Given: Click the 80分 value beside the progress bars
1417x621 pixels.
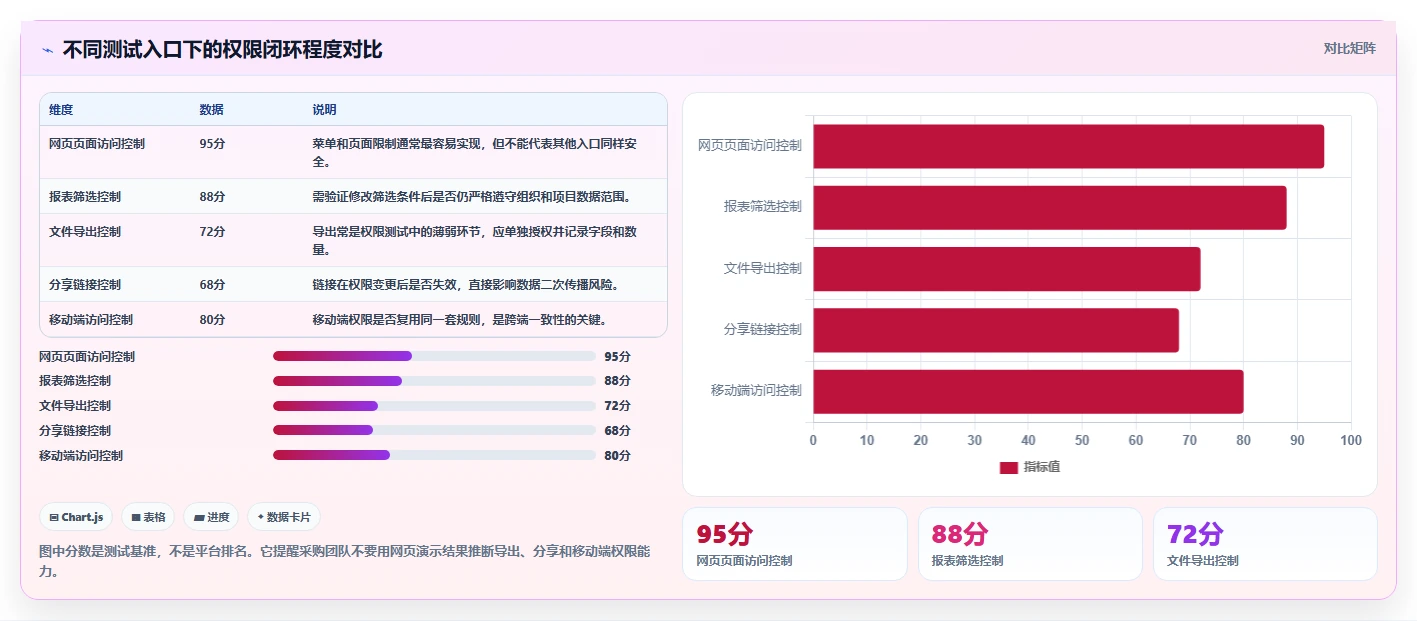Looking at the screenshot, I should pos(618,456).
